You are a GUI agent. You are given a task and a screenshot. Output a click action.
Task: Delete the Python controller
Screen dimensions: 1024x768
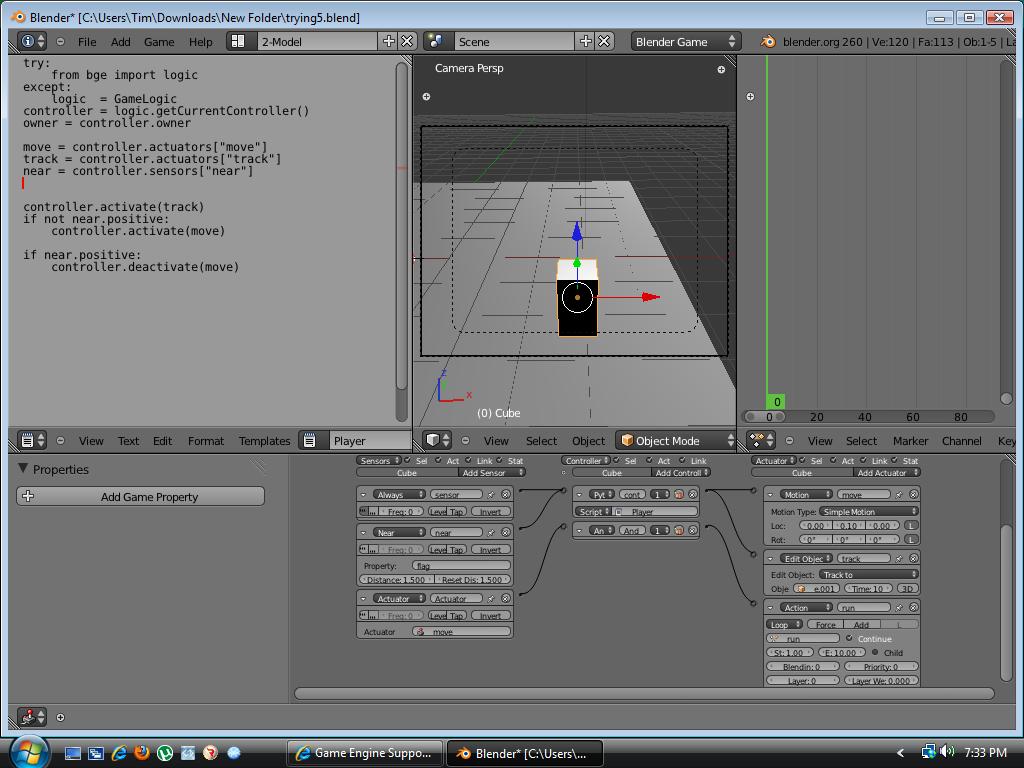pos(693,494)
